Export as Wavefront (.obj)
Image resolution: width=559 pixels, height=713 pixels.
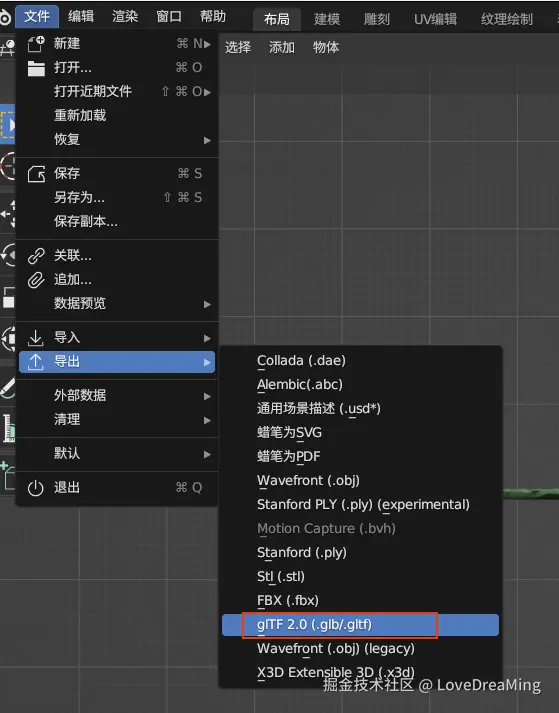tap(360, 481)
